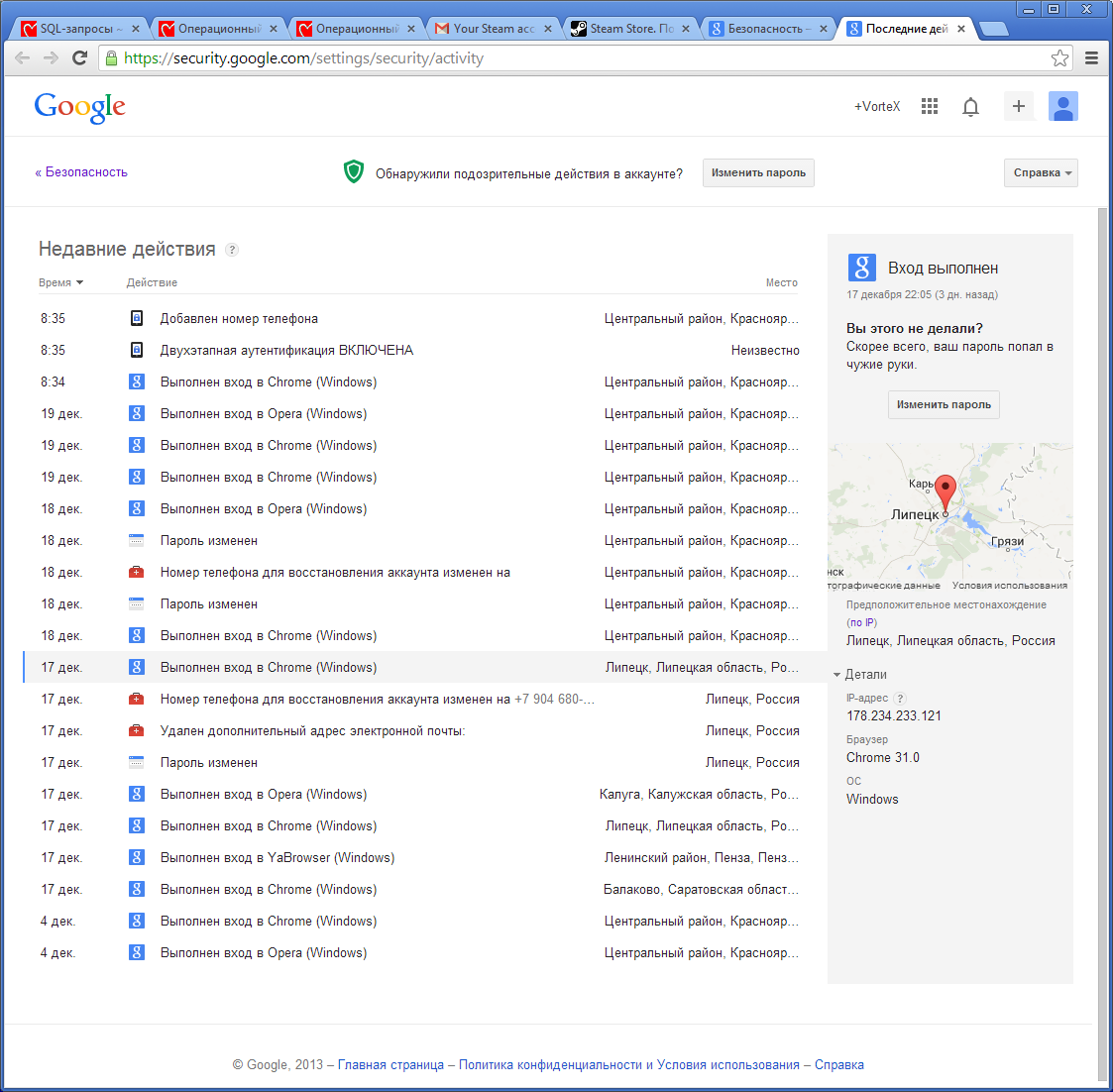This screenshot has width=1113, height=1092.
Task: Open Политика конфиденциальности и Условия использования link
Action: click(629, 1065)
